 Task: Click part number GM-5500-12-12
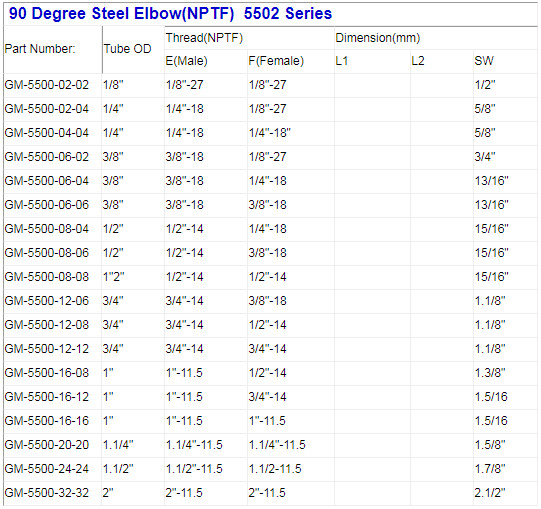(x=47, y=349)
